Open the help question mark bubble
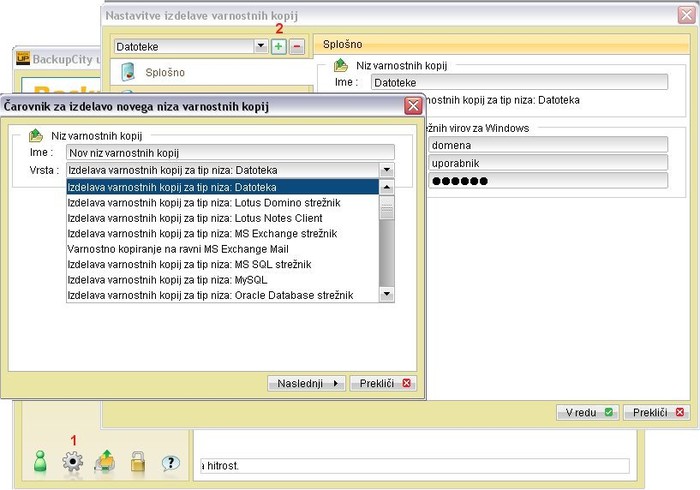Image resolution: width=700 pixels, height=490 pixels. (x=171, y=463)
